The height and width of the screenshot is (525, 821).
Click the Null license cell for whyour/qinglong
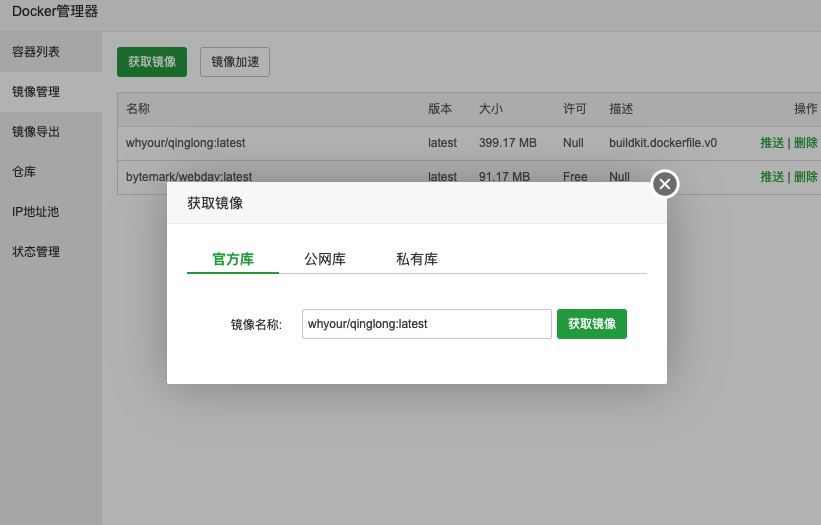pos(573,143)
